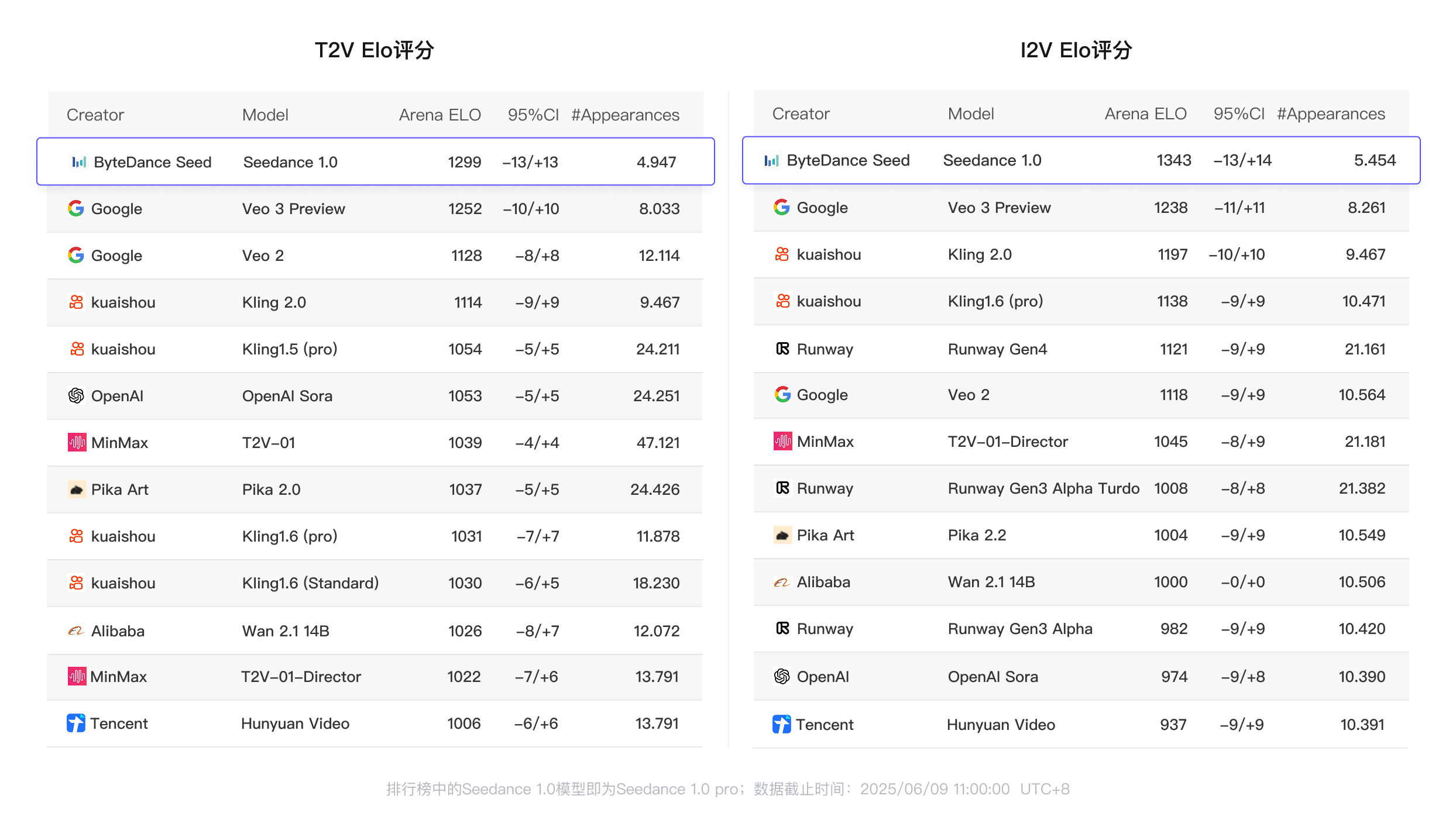The height and width of the screenshot is (820, 1456).
Task: Click ELO score 1252 in T2V table
Action: coord(465,209)
